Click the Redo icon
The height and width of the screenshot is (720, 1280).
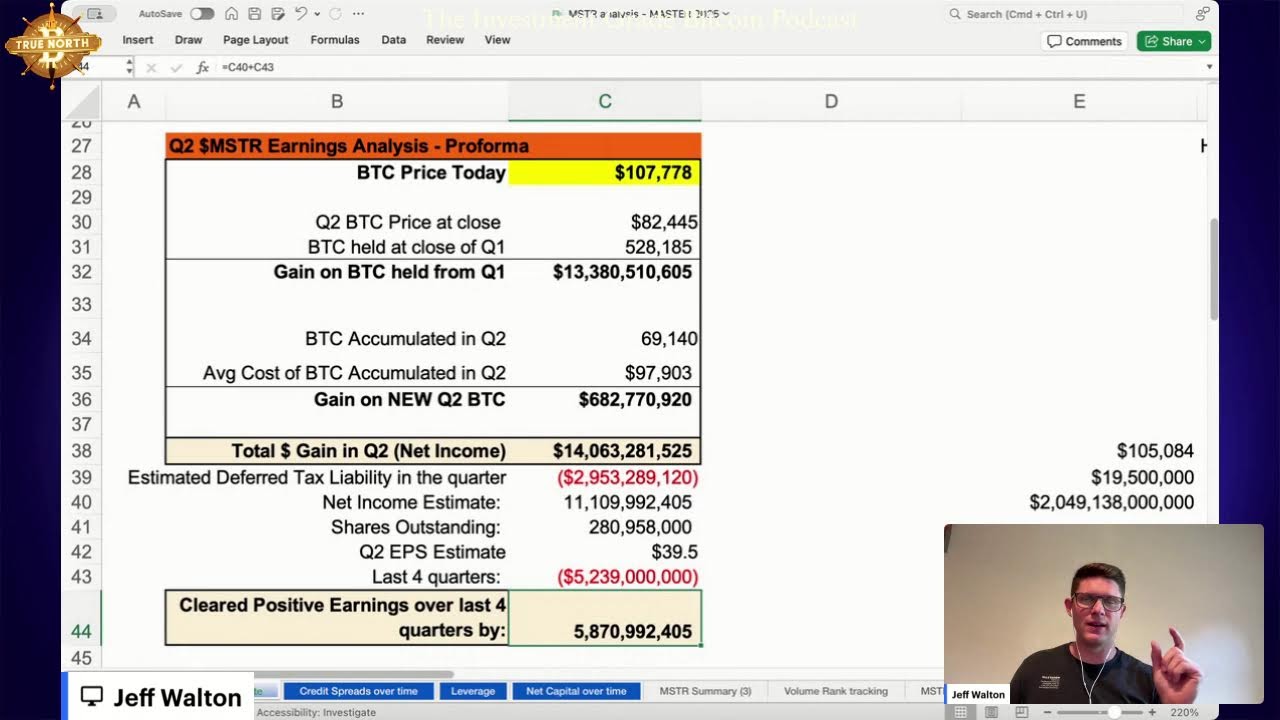coord(335,14)
